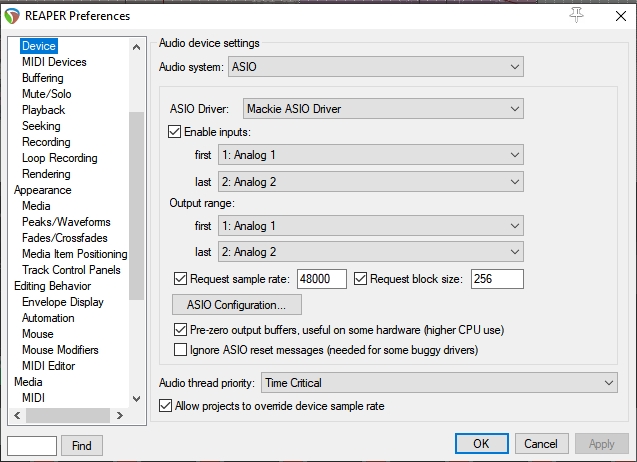Uncheck Allow projects to override sample rate
637x462 pixels.
[166, 406]
